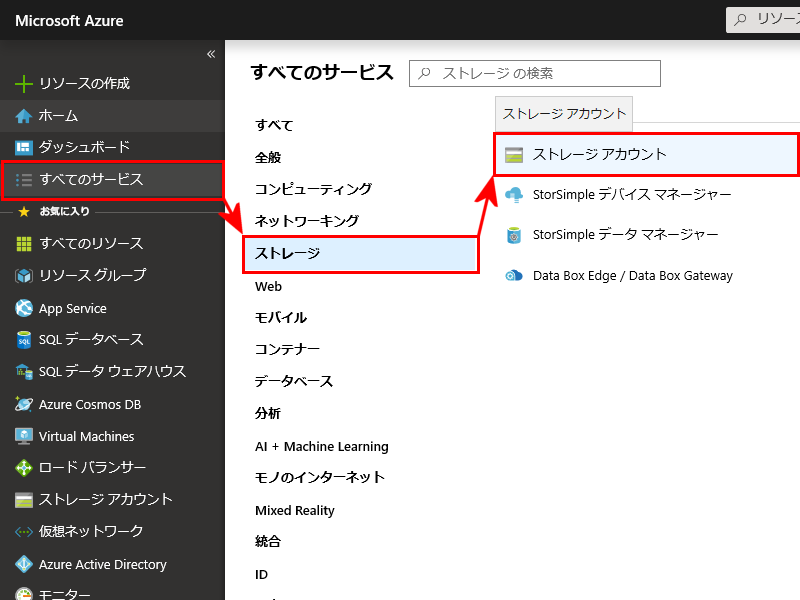Select the Mixed Reality category
The width and height of the screenshot is (800, 600).
point(295,511)
